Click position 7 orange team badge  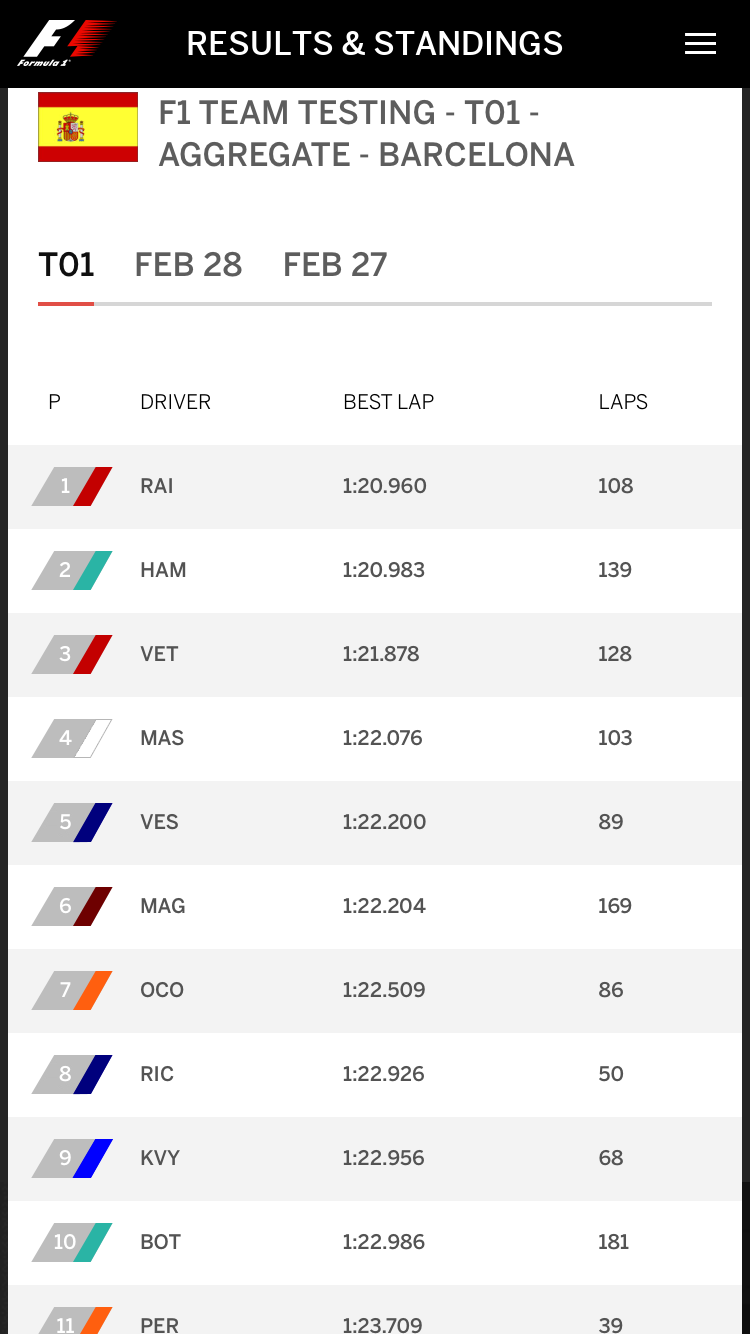click(72, 990)
